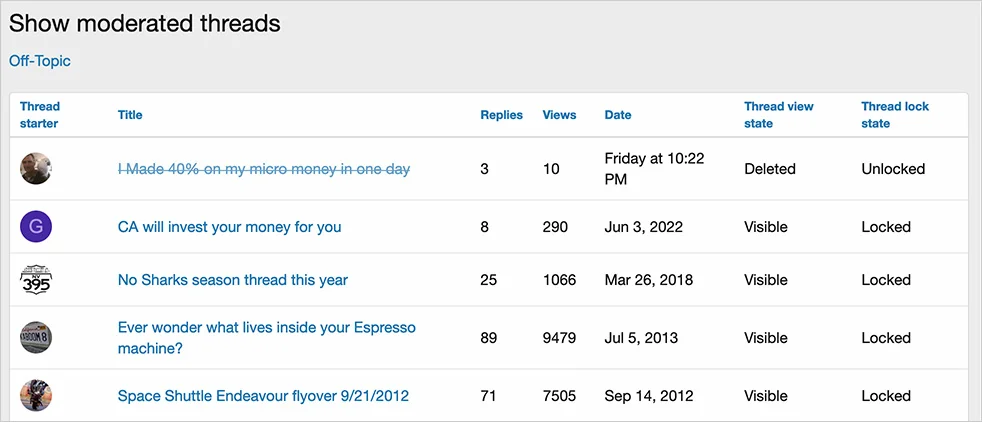Open the Off-Topic forum link
982x422 pixels.
40,61
